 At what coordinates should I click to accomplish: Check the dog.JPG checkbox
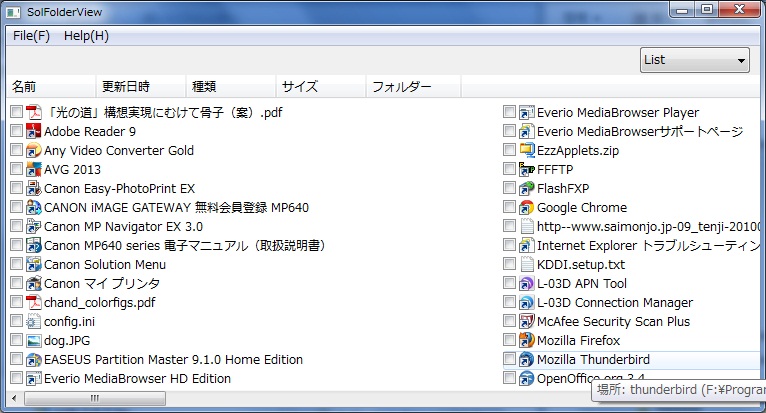coord(16,340)
